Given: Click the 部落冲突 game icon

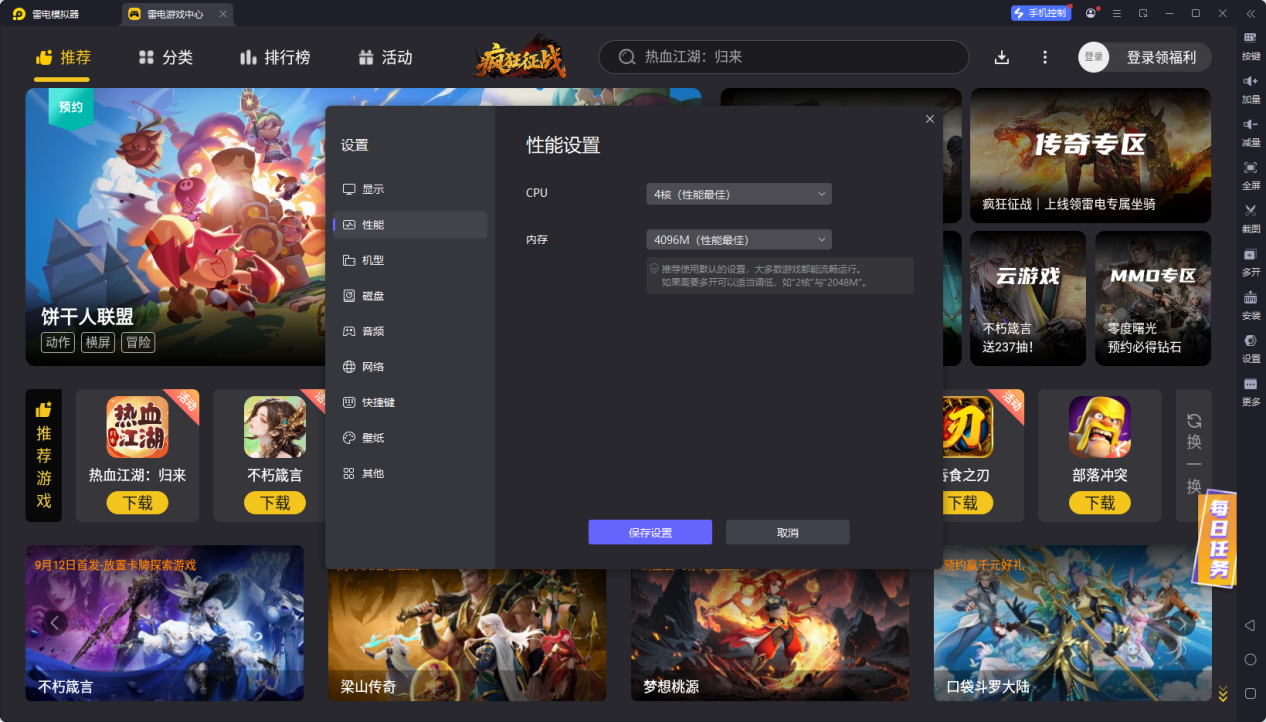Looking at the screenshot, I should [1100, 427].
